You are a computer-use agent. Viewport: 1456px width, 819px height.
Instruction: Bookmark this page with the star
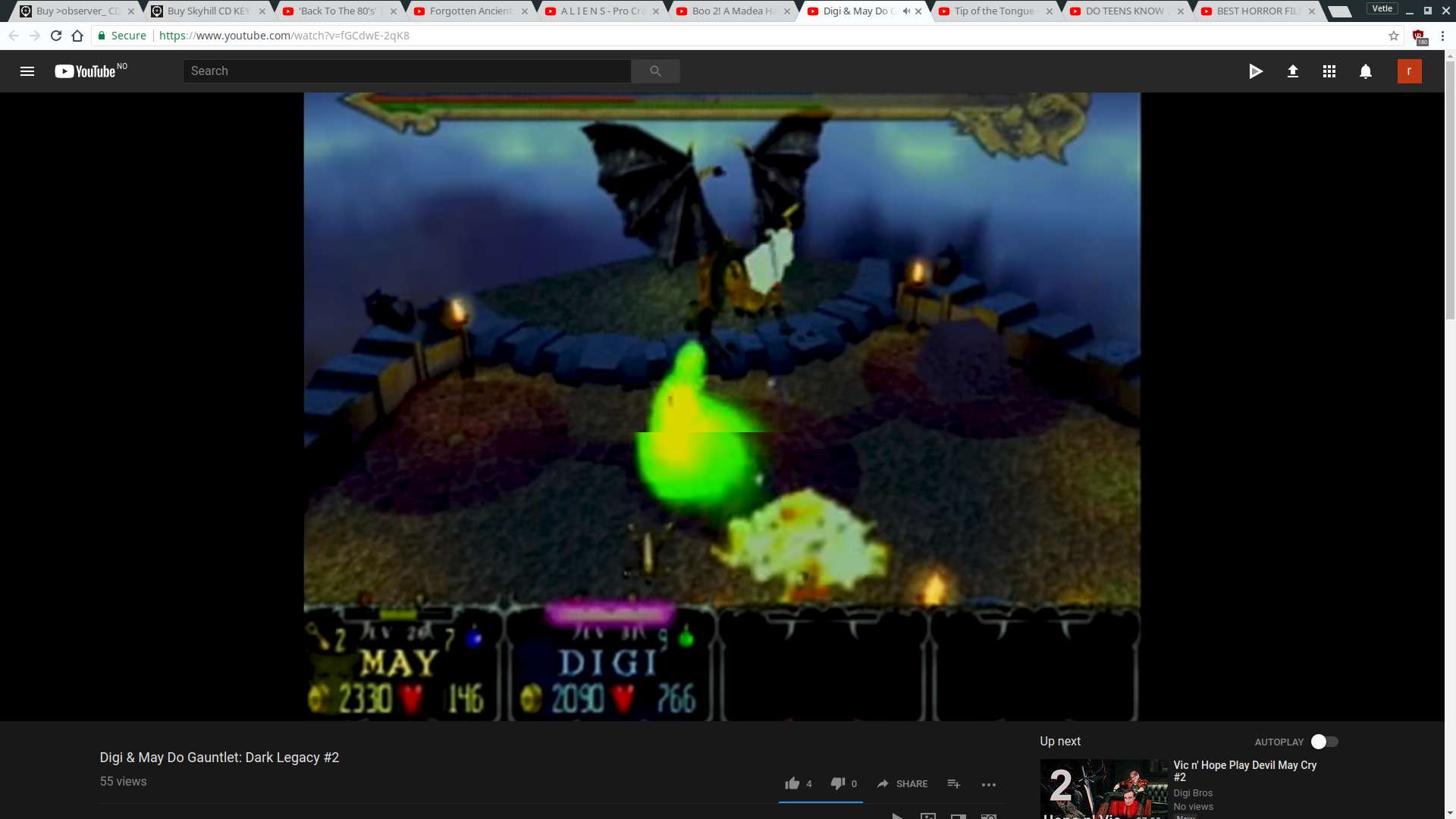(x=1394, y=36)
